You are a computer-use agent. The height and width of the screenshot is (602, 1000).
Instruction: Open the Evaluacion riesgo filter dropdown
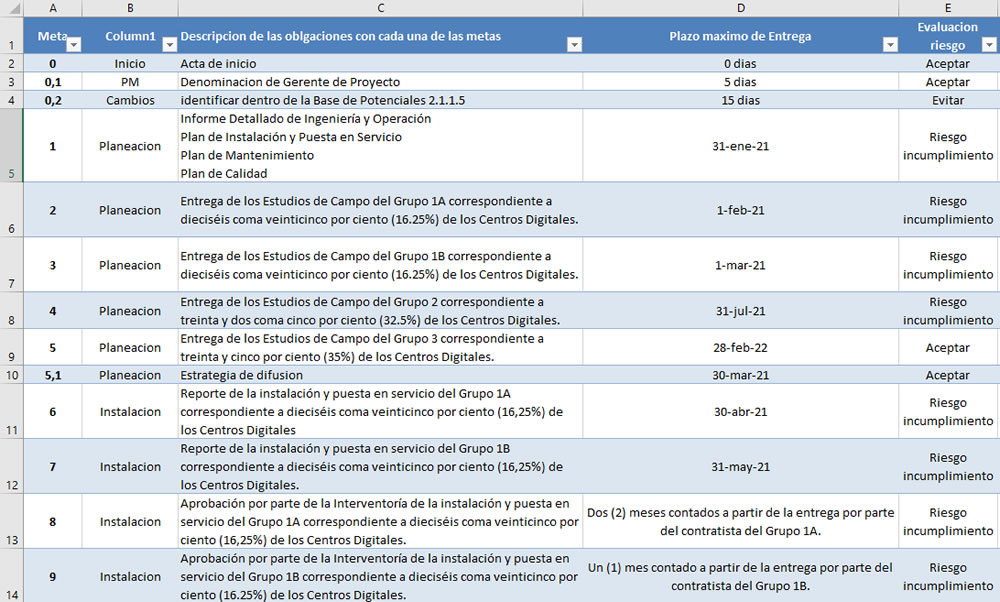pyautogui.click(x=989, y=45)
